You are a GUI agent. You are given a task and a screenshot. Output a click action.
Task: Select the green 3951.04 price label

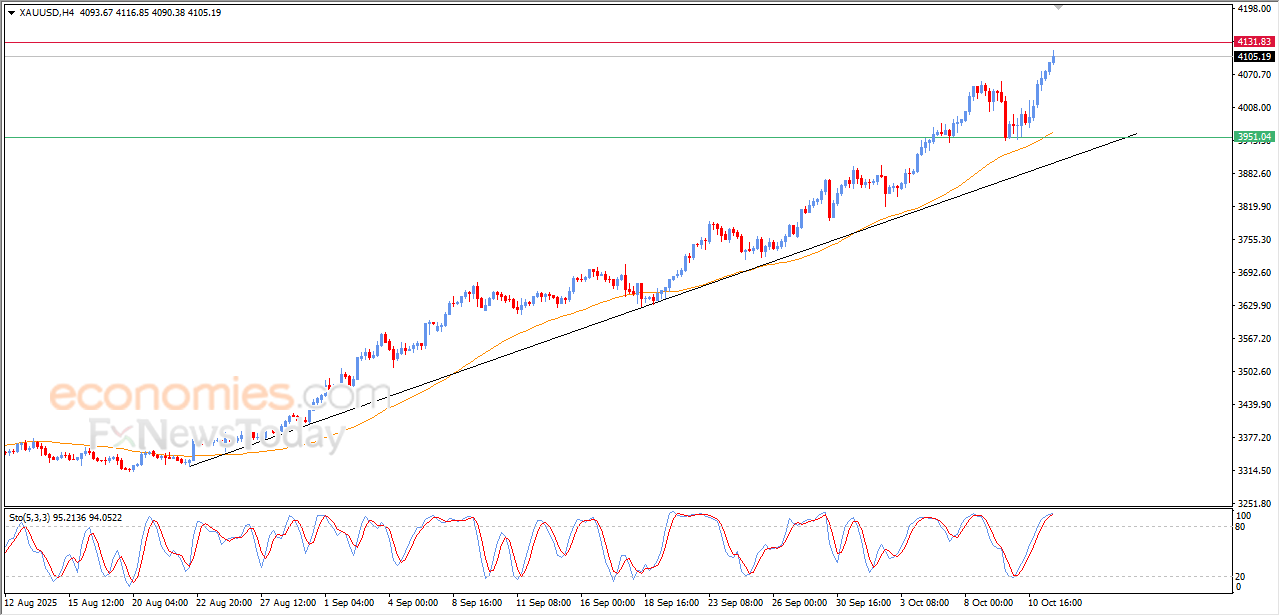coord(1253,137)
